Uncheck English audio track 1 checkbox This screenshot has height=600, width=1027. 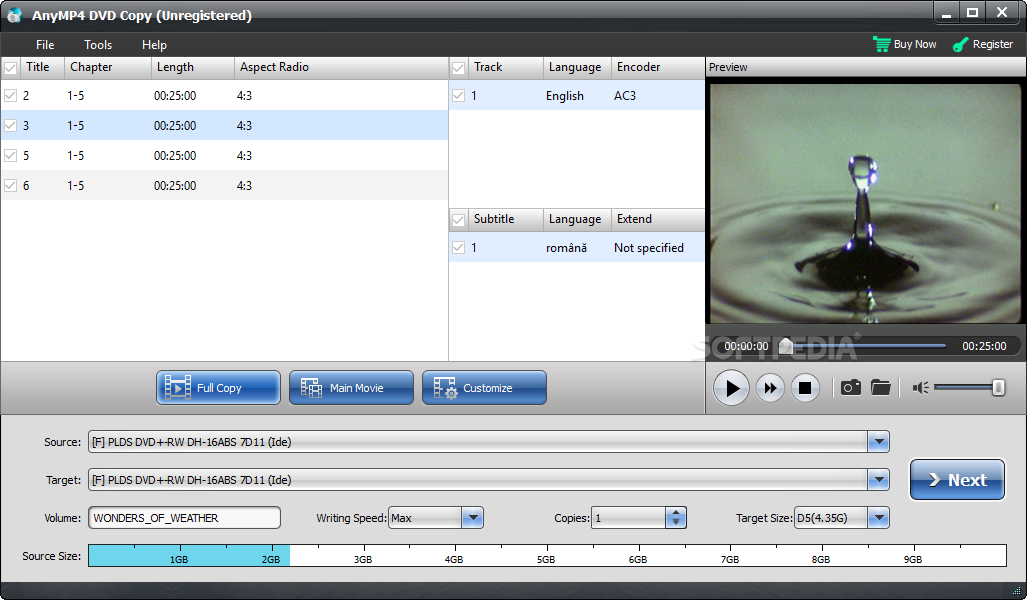tap(458, 96)
